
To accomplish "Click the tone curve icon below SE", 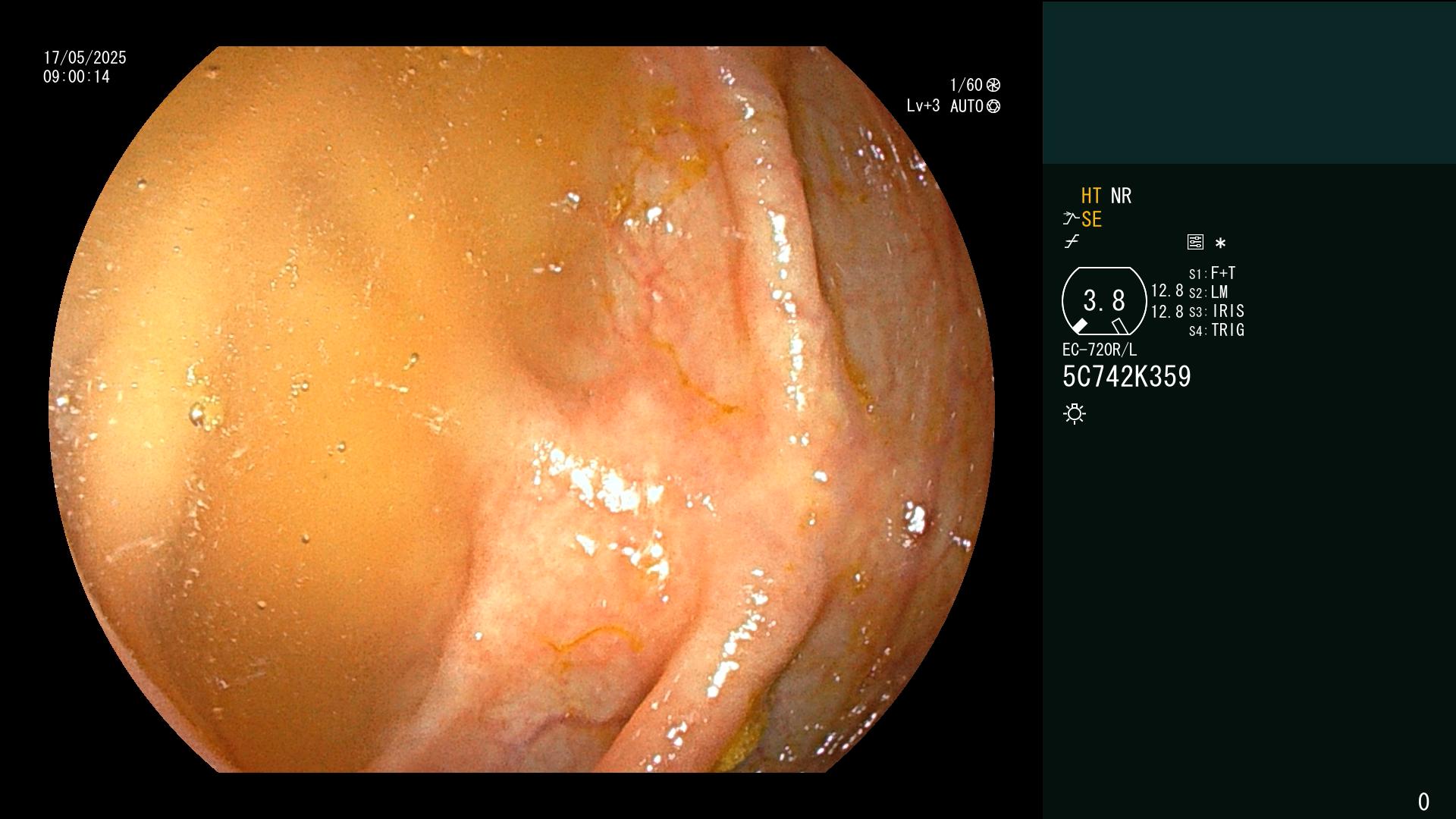I will pos(1072,242).
